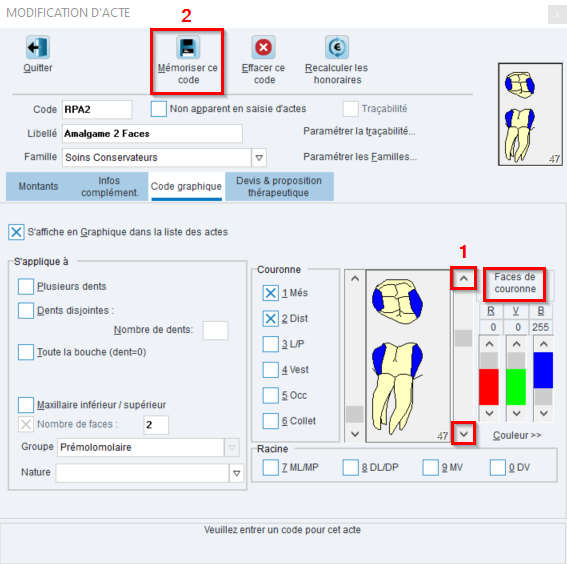Check the 9 MV root box

point(430,467)
